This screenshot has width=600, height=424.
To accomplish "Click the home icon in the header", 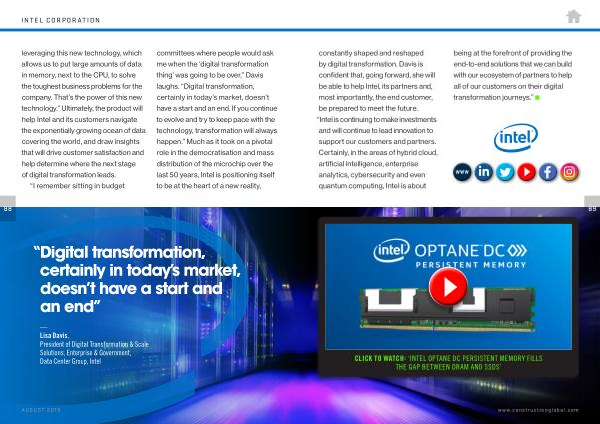I will click(x=573, y=16).
